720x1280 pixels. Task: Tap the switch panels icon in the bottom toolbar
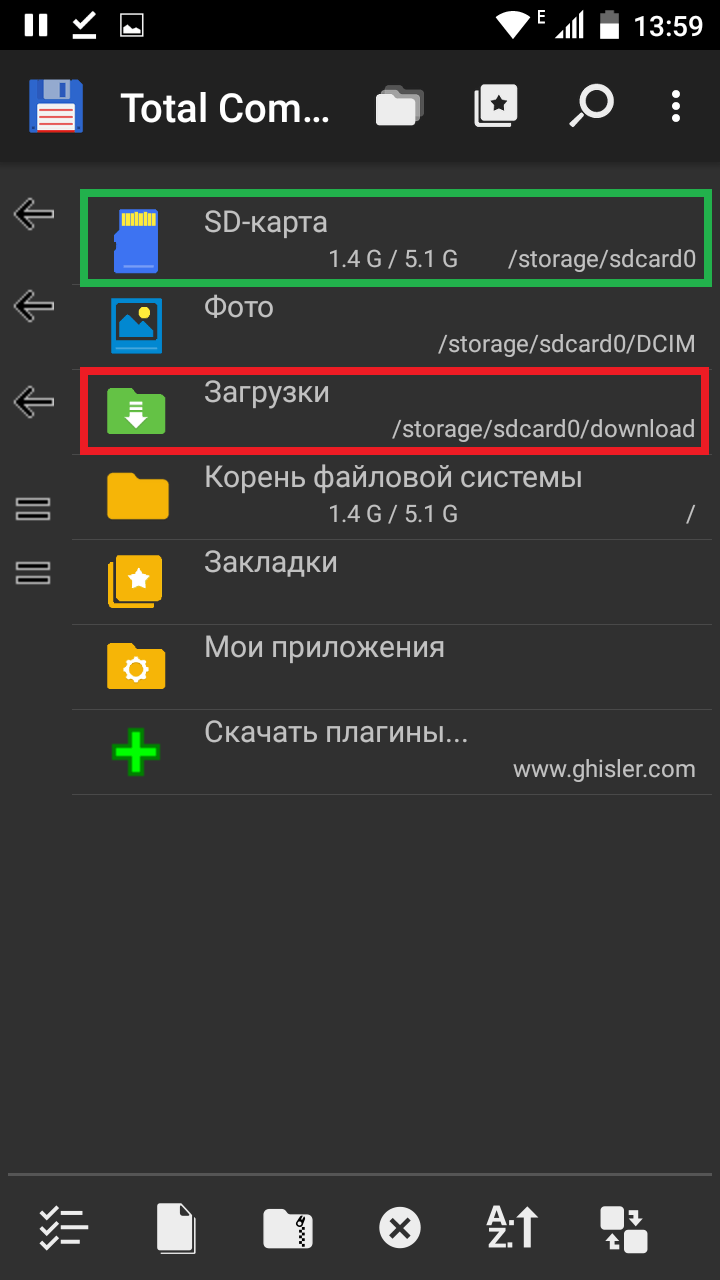click(x=624, y=1228)
